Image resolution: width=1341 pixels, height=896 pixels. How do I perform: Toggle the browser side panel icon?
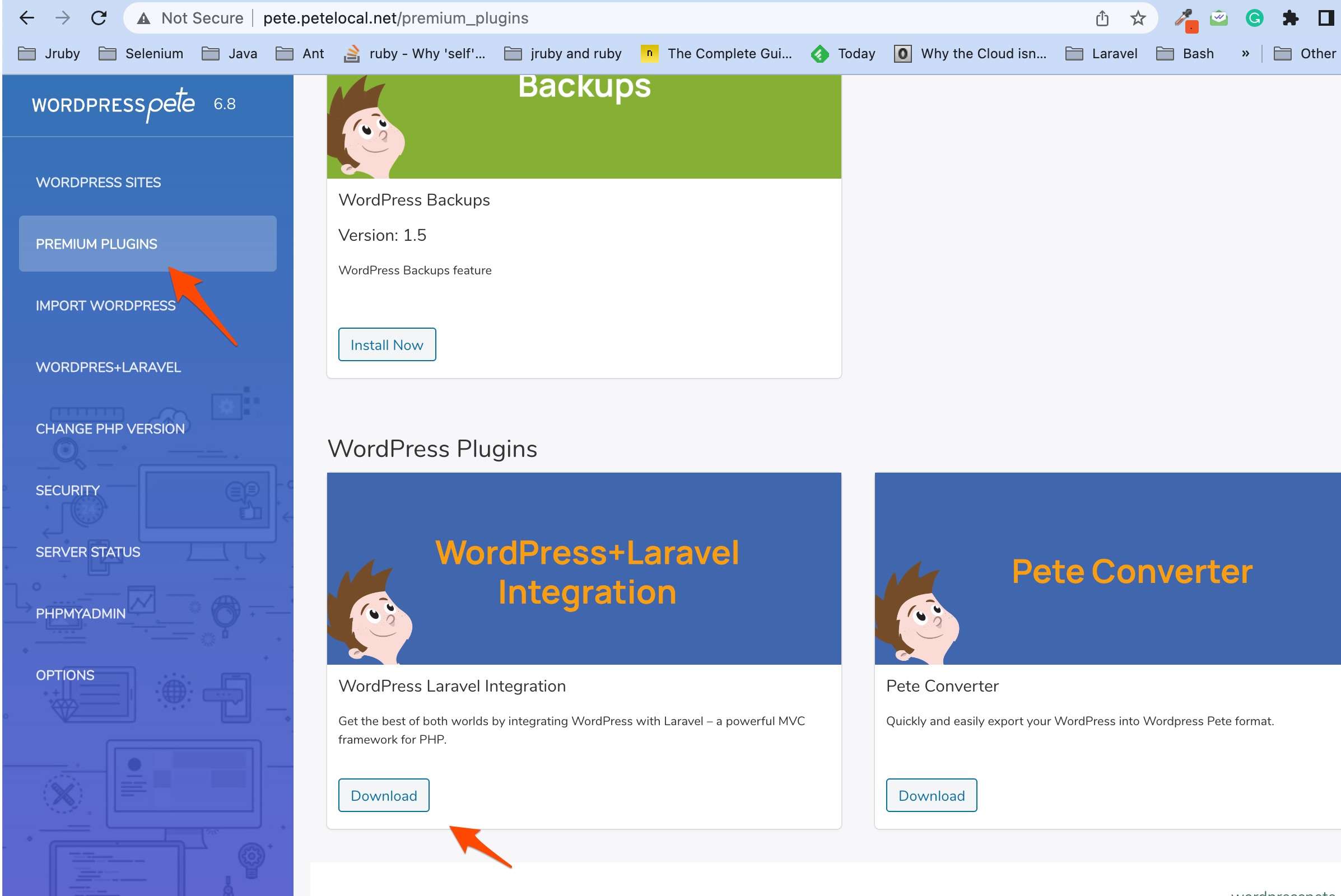click(1325, 18)
